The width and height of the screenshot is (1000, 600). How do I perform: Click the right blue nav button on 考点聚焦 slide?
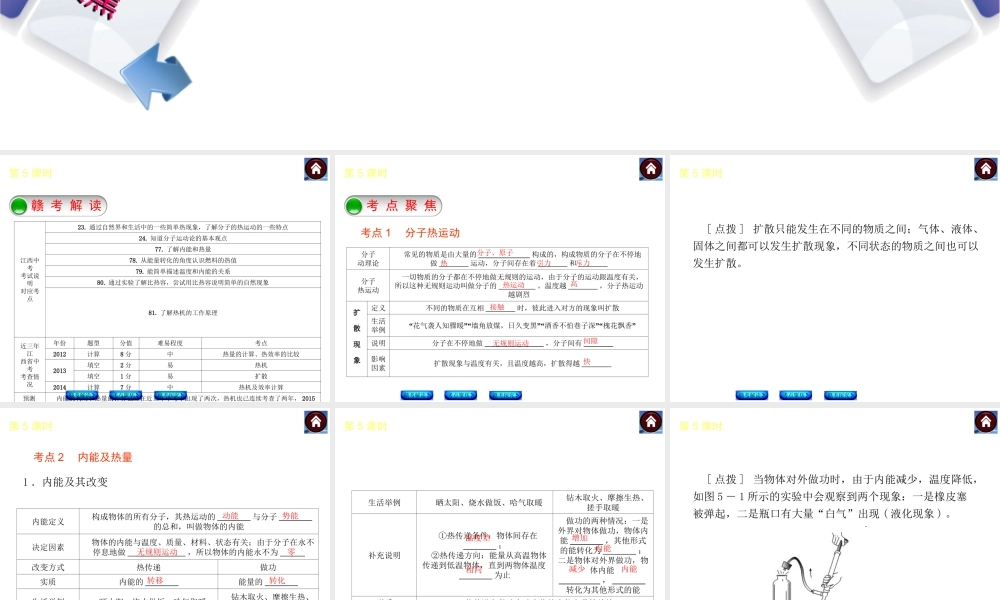pos(505,395)
